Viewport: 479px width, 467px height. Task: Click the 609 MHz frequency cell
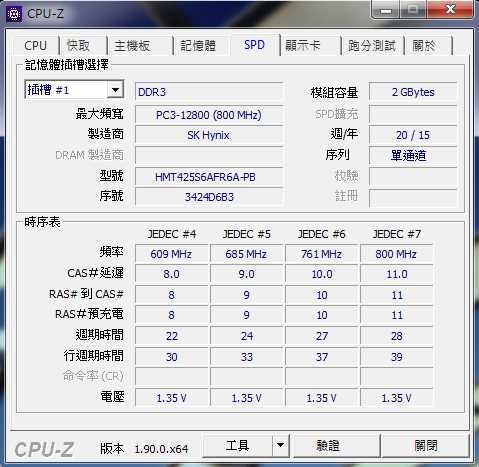(171, 254)
